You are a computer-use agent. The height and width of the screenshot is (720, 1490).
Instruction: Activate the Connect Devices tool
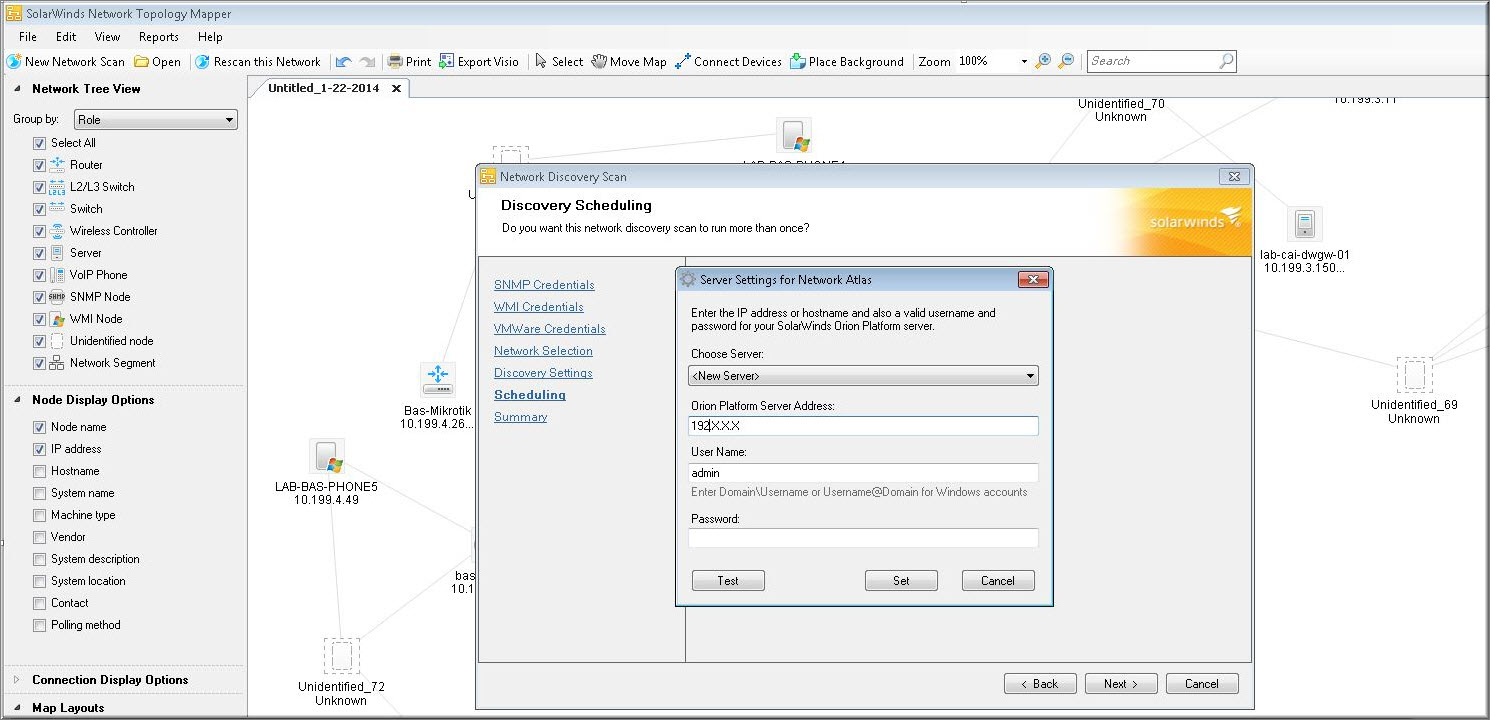point(728,61)
